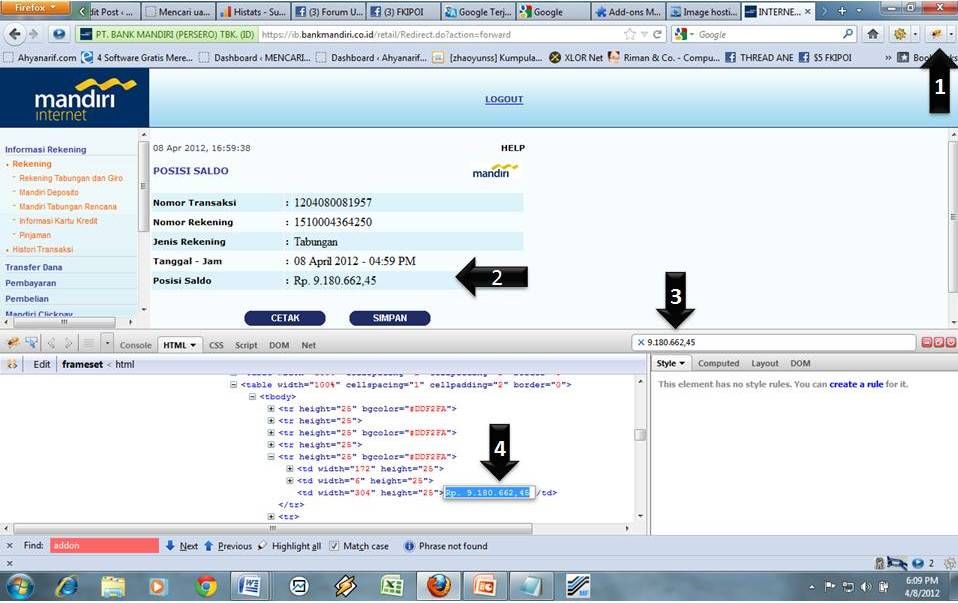This screenshot has width=958, height=603.
Task: Click create a rule link
Action: [856, 384]
